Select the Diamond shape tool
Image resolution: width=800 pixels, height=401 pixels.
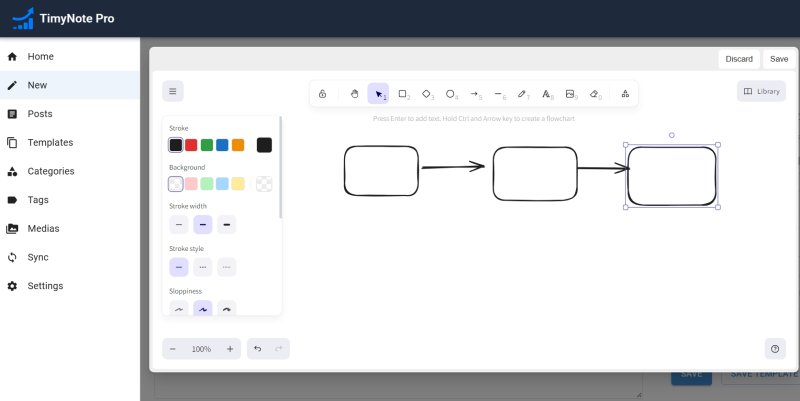pos(427,94)
